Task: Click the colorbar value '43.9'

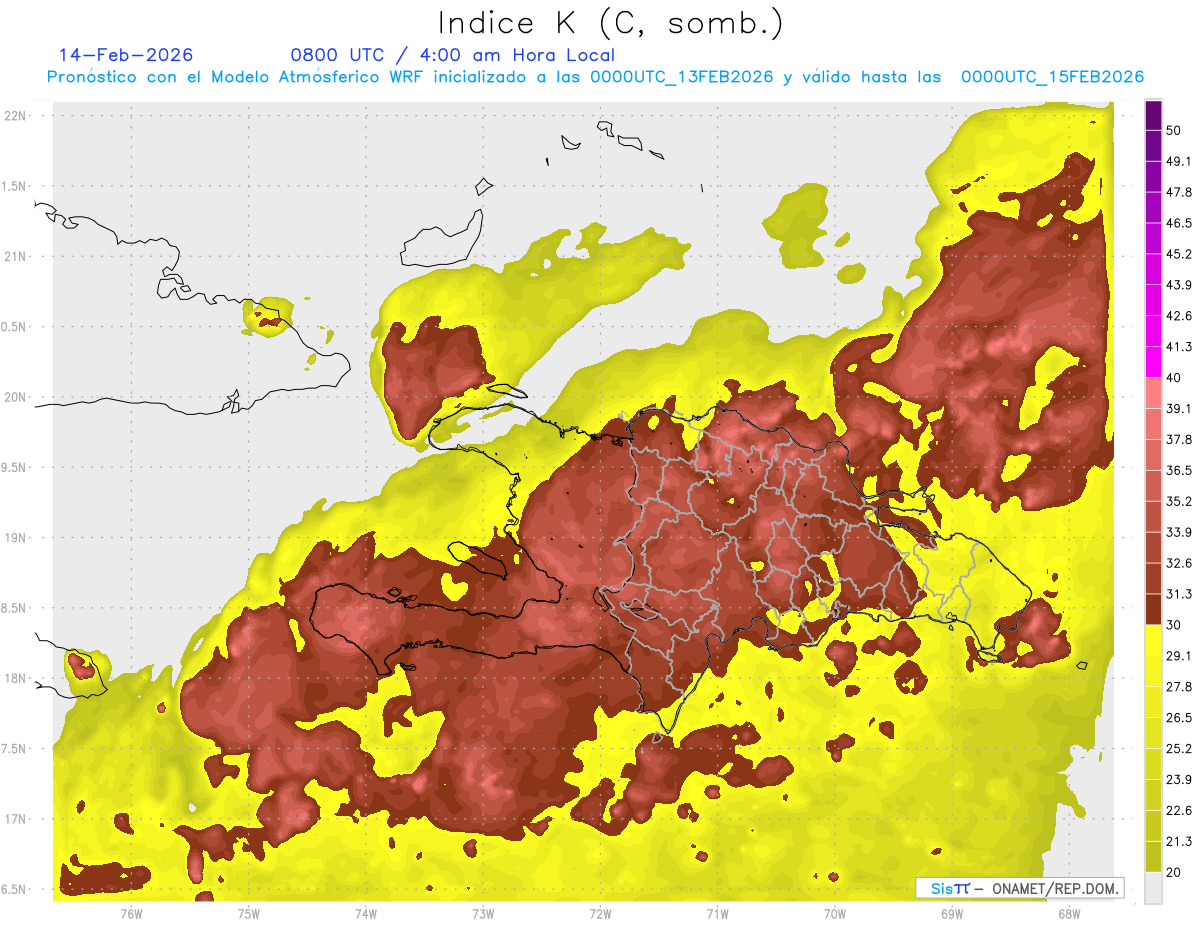Action: [x=1179, y=285]
